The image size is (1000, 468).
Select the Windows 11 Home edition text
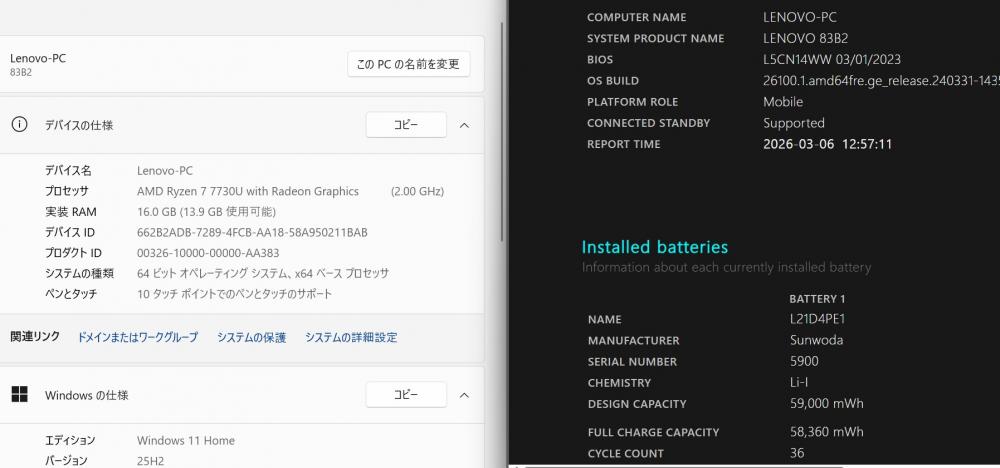click(x=186, y=441)
